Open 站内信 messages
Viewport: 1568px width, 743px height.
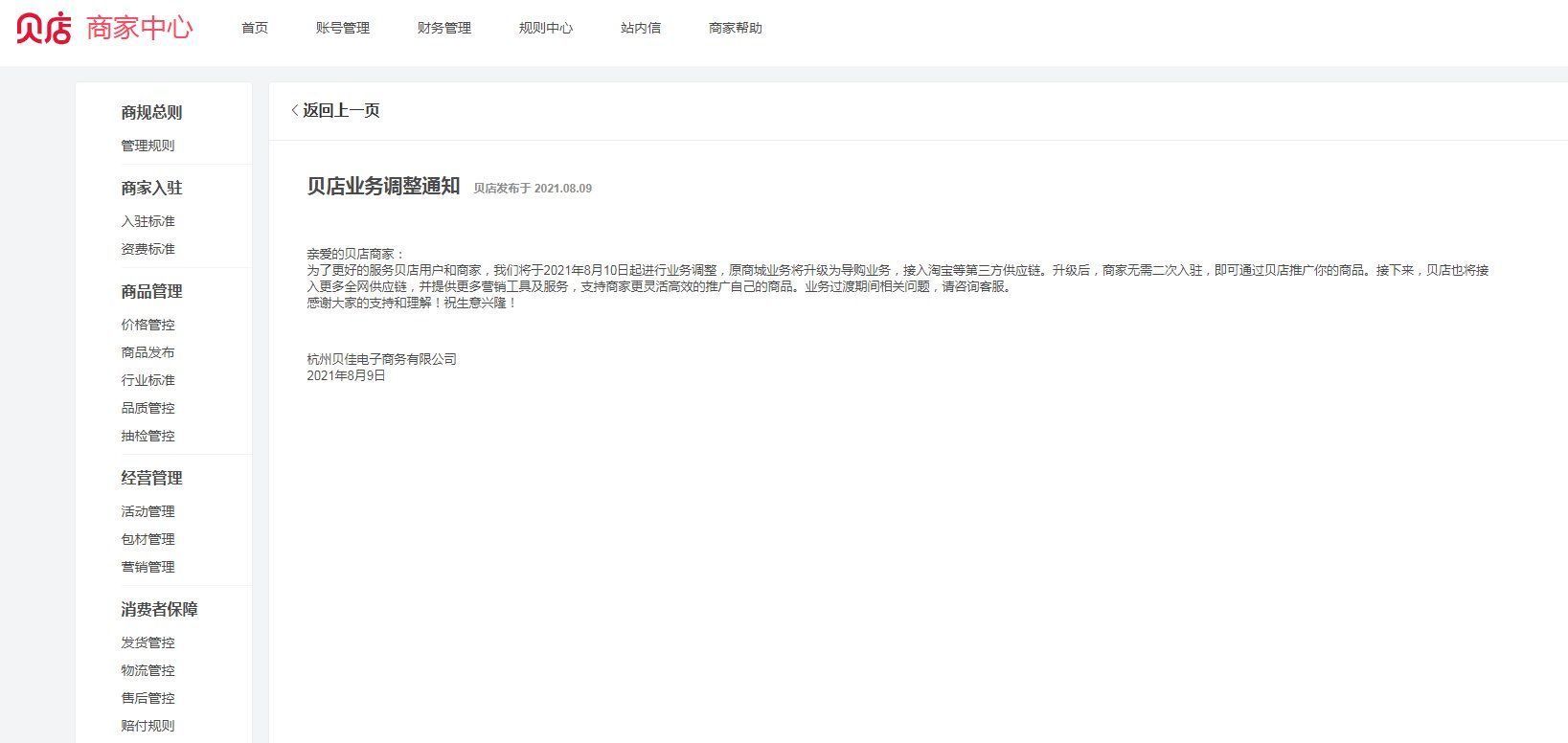(x=641, y=28)
